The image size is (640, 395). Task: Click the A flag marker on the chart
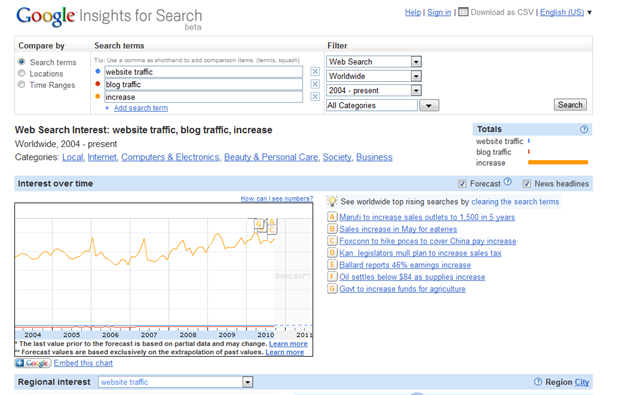(x=271, y=222)
